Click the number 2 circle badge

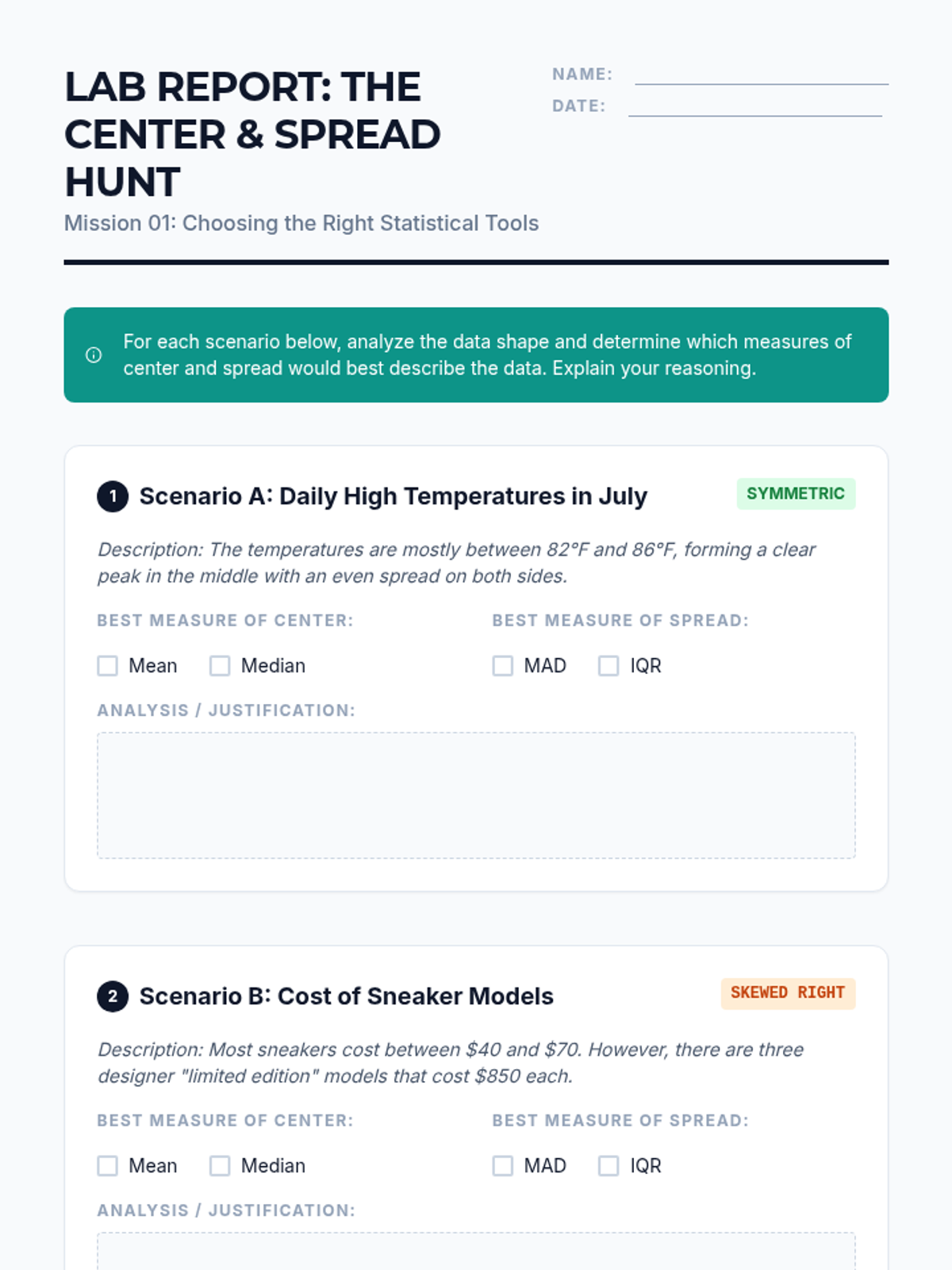pyautogui.click(x=113, y=997)
